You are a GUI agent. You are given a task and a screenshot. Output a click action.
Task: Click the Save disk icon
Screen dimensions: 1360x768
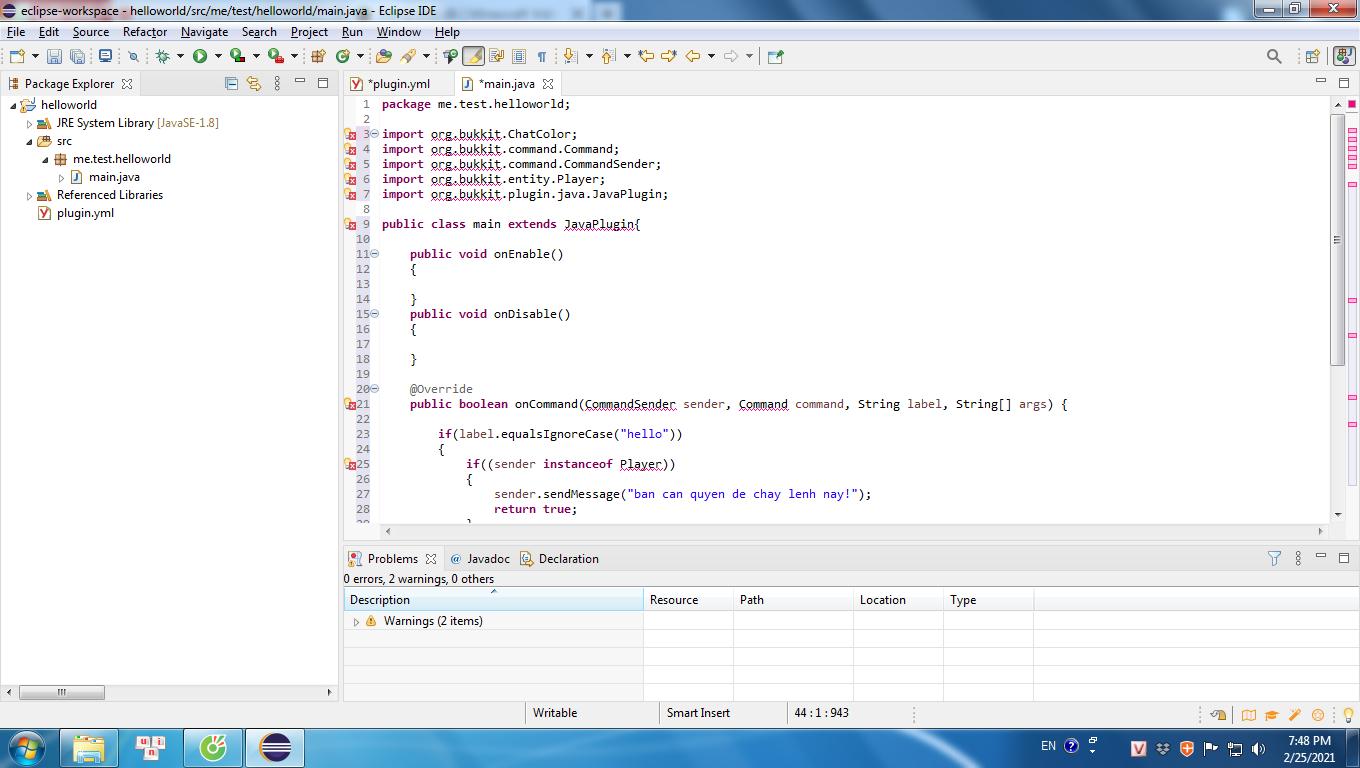(54, 57)
